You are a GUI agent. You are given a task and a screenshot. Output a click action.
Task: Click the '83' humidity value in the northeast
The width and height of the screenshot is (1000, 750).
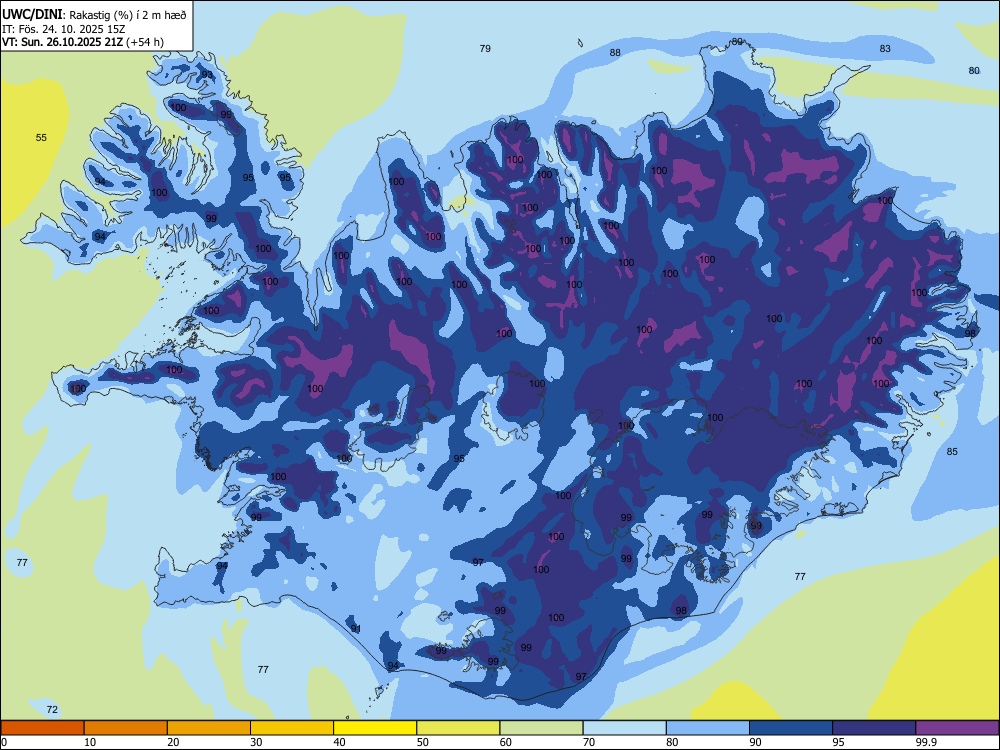885,48
